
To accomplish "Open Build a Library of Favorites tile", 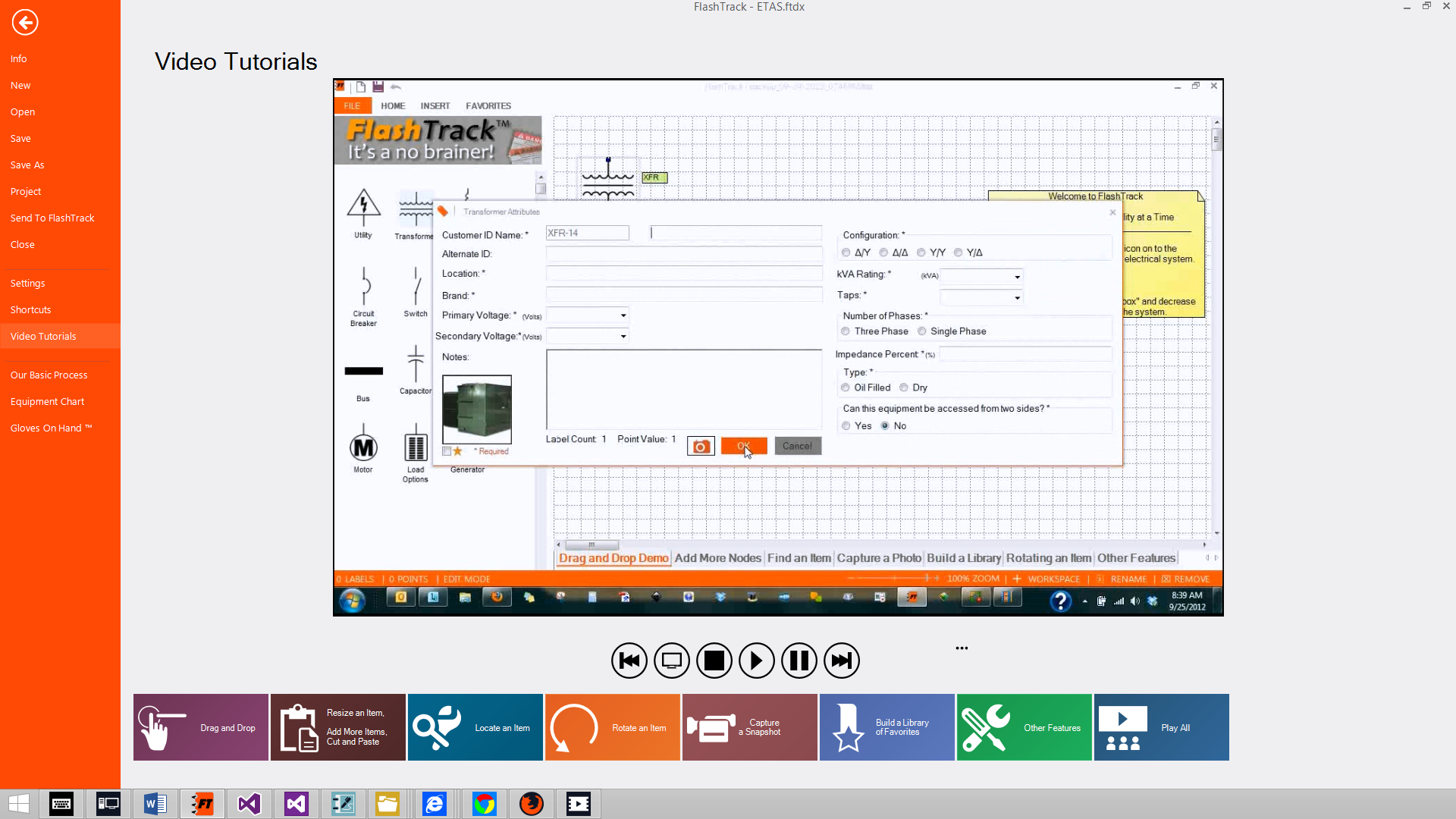I will tap(887, 727).
